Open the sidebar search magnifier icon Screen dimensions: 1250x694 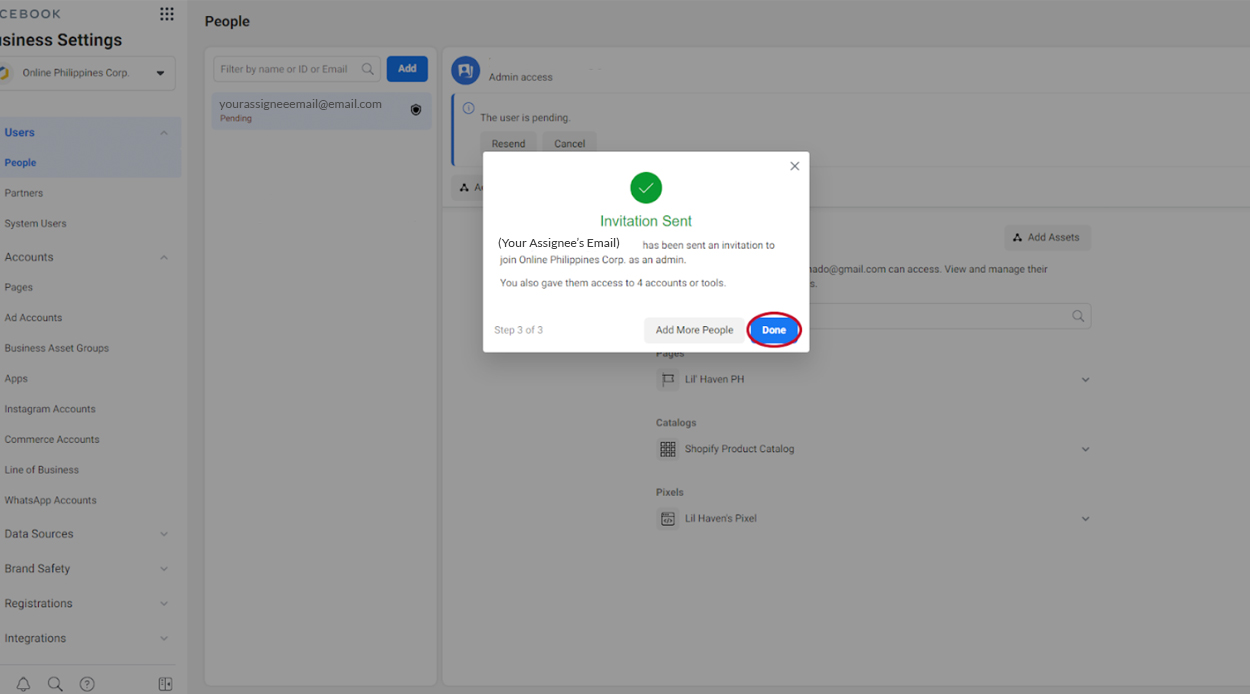55,684
